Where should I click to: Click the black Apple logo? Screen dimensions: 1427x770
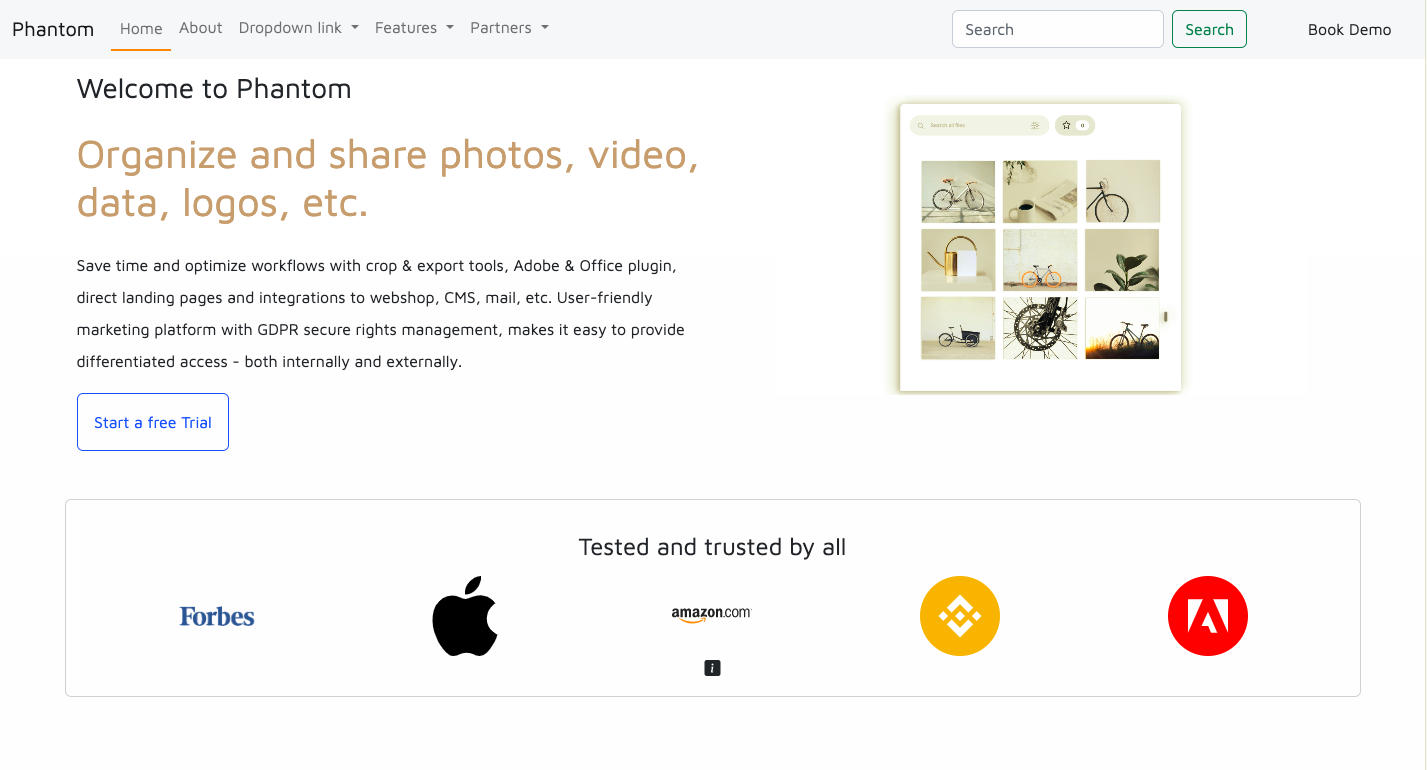(465, 616)
